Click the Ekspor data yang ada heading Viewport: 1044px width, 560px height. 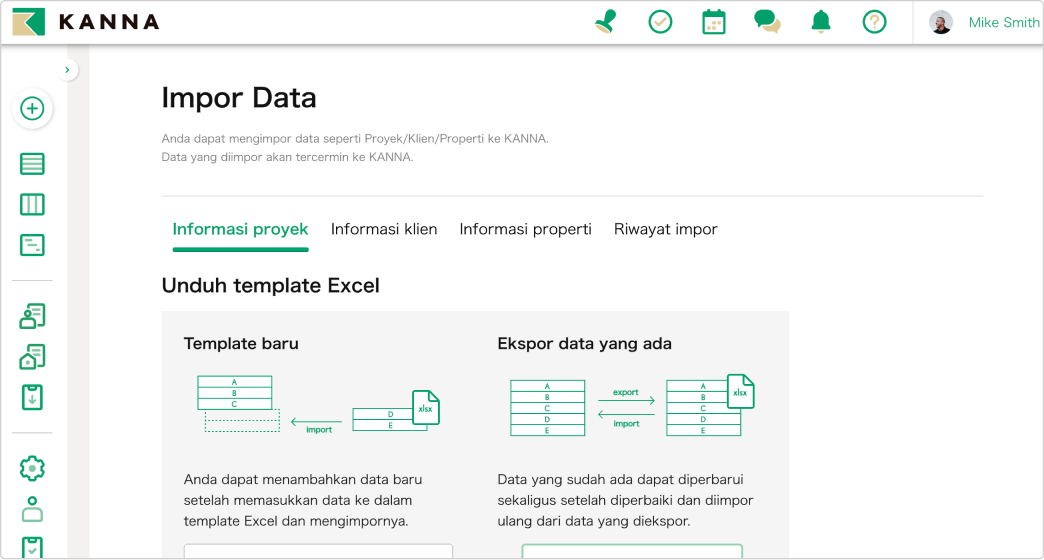click(x=585, y=344)
